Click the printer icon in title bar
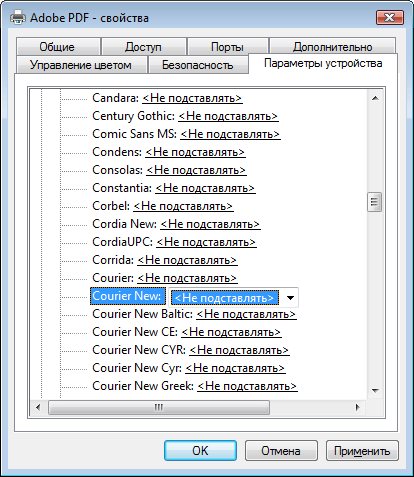 tap(18, 17)
